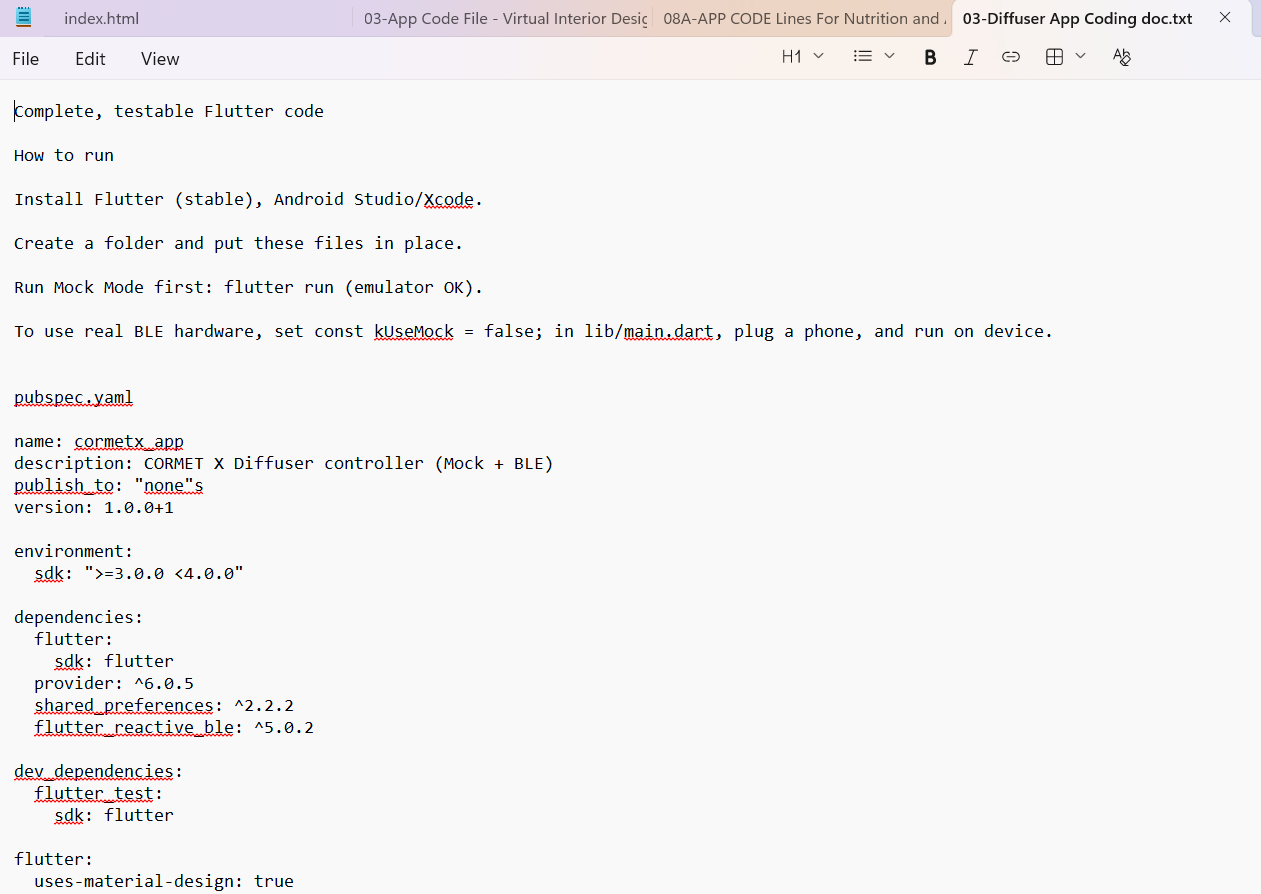This screenshot has width=1261, height=894.
Task: Click the bulleted list icon
Action: pyautogui.click(x=862, y=57)
